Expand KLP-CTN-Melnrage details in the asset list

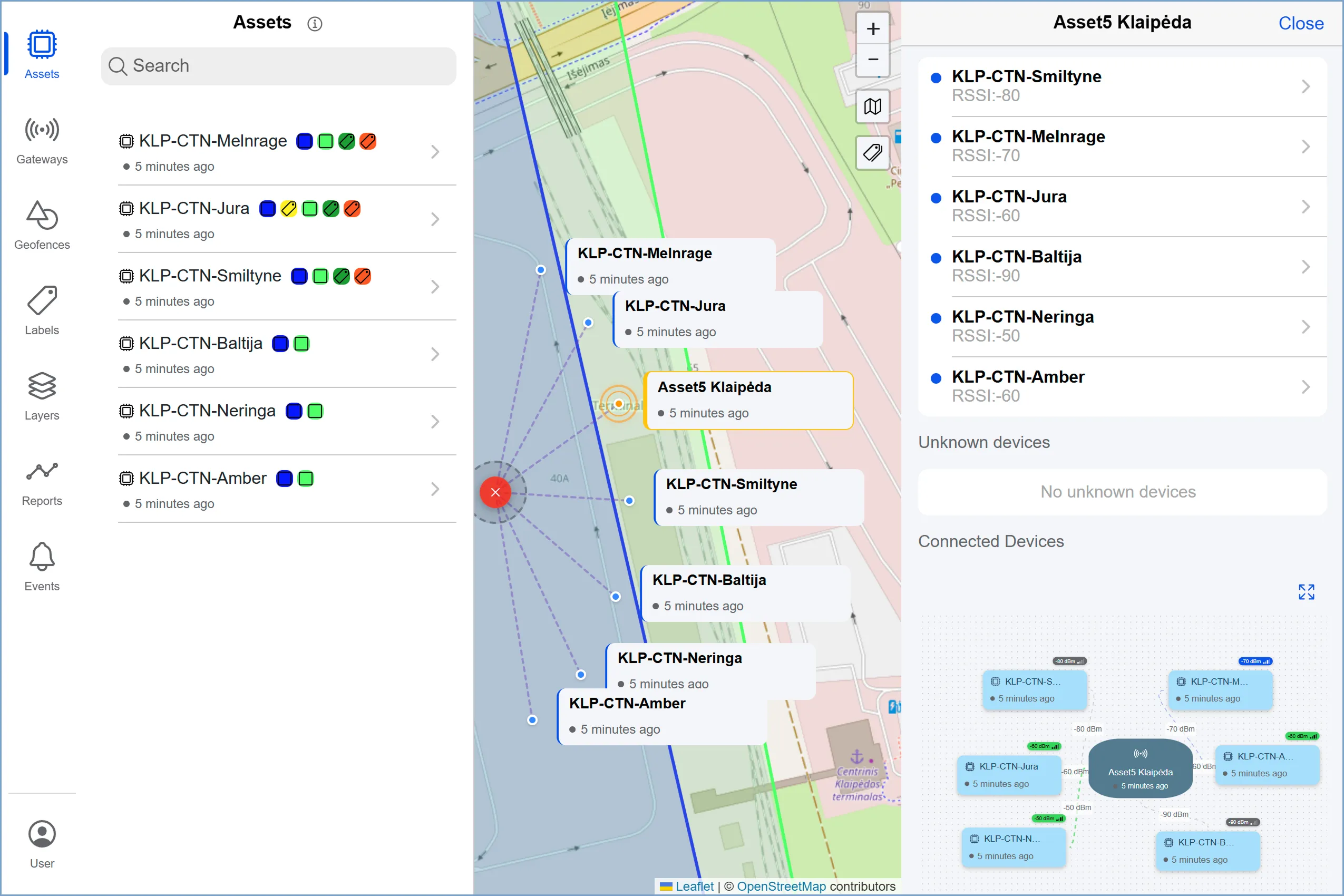(x=435, y=151)
